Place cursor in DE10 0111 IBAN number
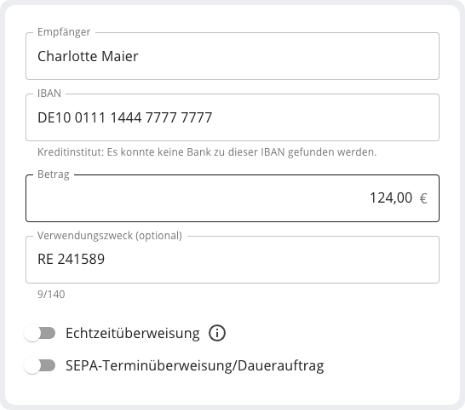465x410 pixels. [125, 118]
